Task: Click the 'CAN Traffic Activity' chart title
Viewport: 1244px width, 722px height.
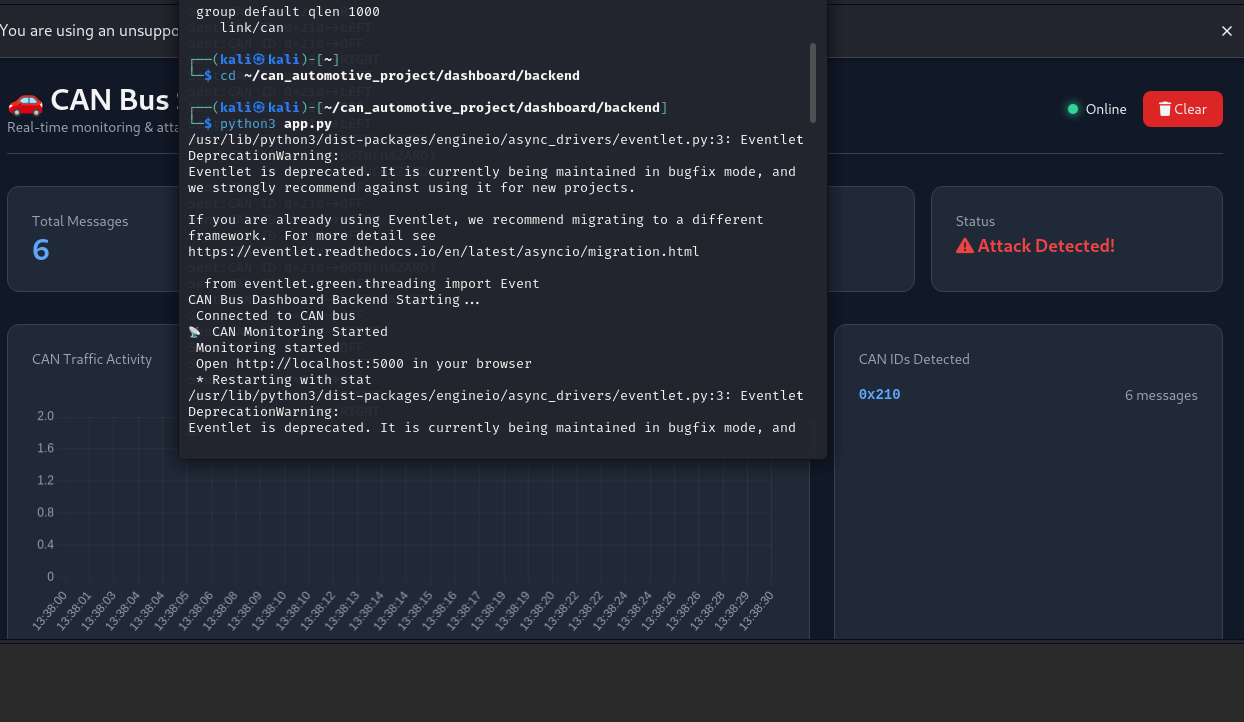Action: pyautogui.click(x=92, y=359)
